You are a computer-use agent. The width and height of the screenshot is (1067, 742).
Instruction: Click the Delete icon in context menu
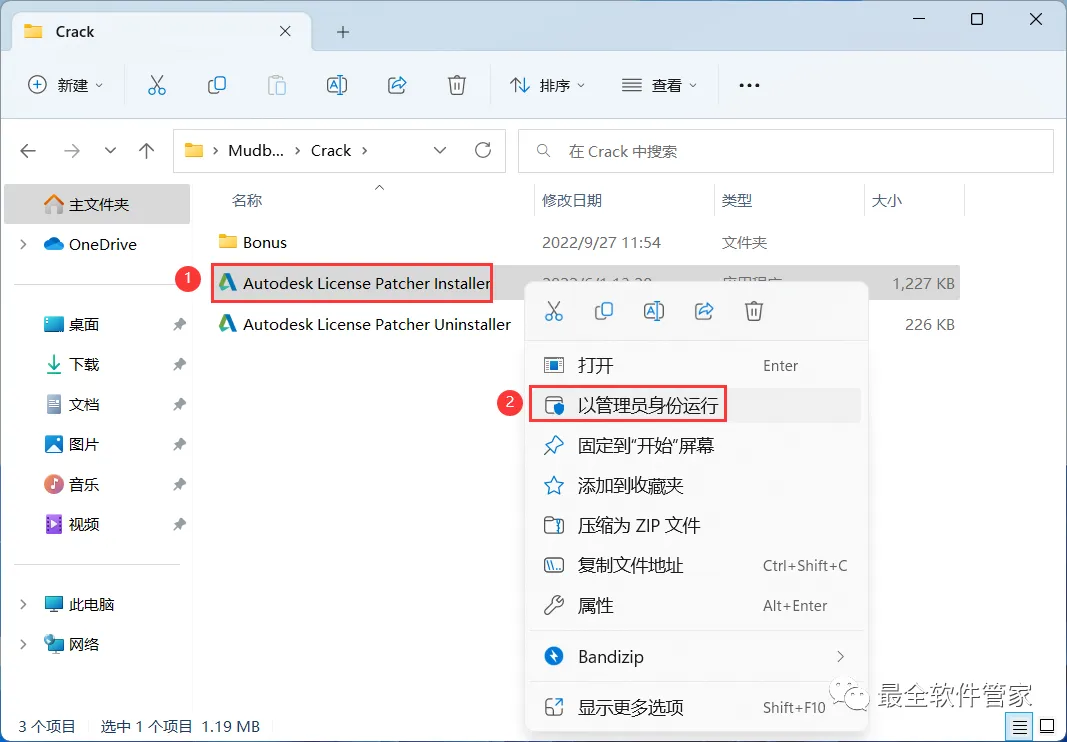coord(753,311)
